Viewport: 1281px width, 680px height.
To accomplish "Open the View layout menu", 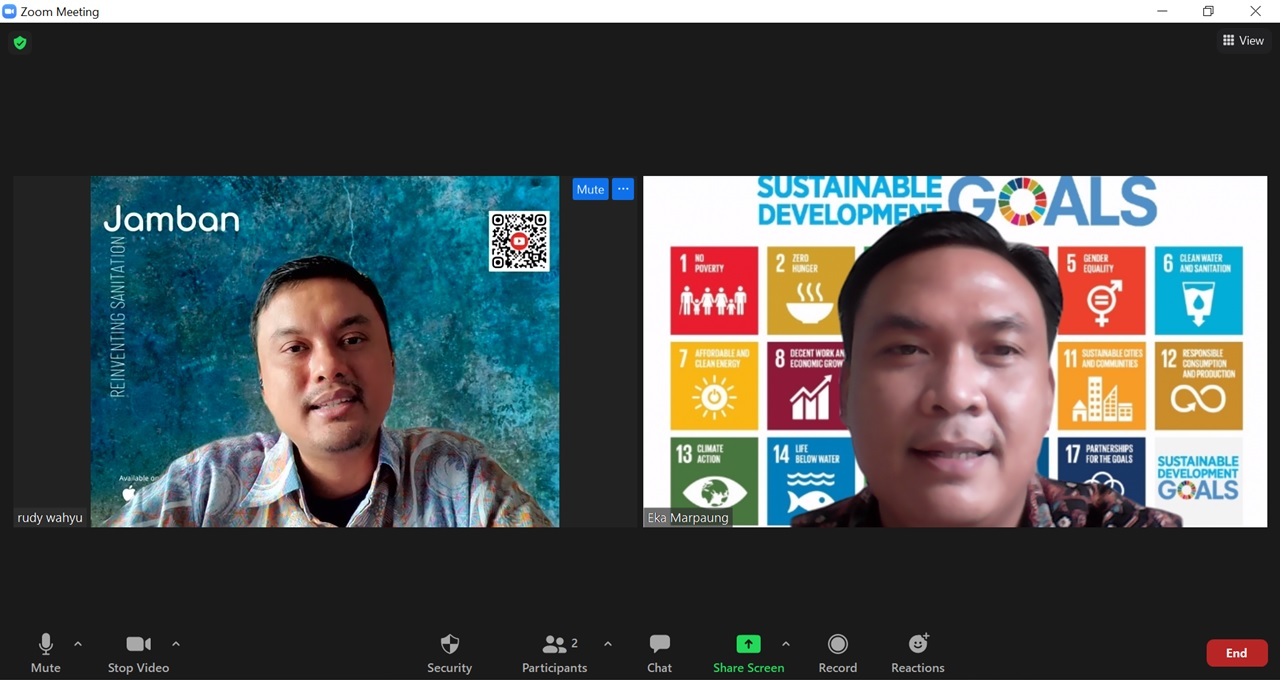I will [1243, 41].
